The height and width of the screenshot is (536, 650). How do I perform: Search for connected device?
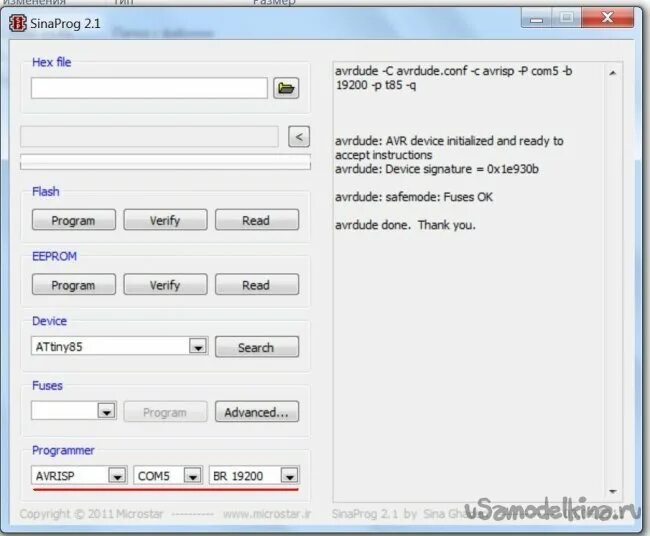pyautogui.click(x=257, y=347)
